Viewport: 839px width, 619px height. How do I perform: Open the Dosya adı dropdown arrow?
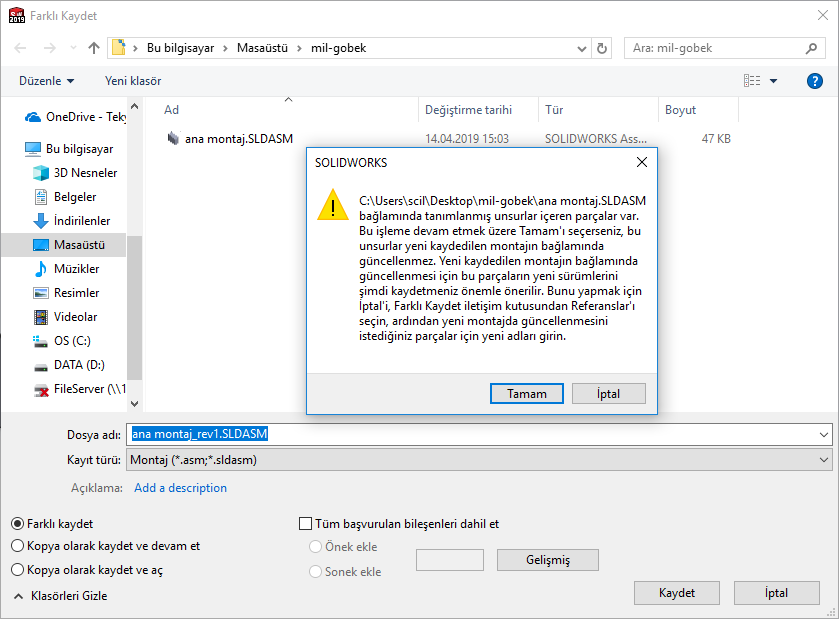pyautogui.click(x=824, y=434)
